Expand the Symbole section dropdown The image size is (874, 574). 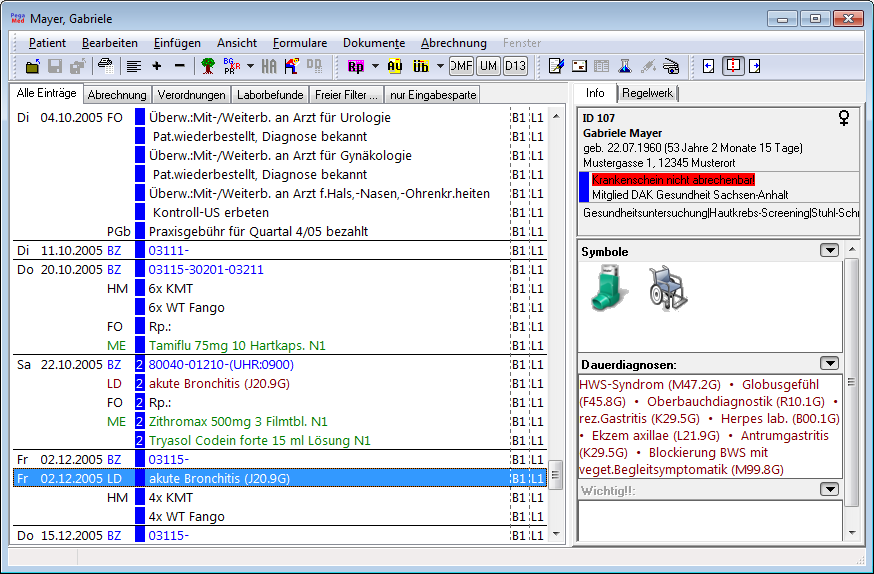[x=828, y=250]
